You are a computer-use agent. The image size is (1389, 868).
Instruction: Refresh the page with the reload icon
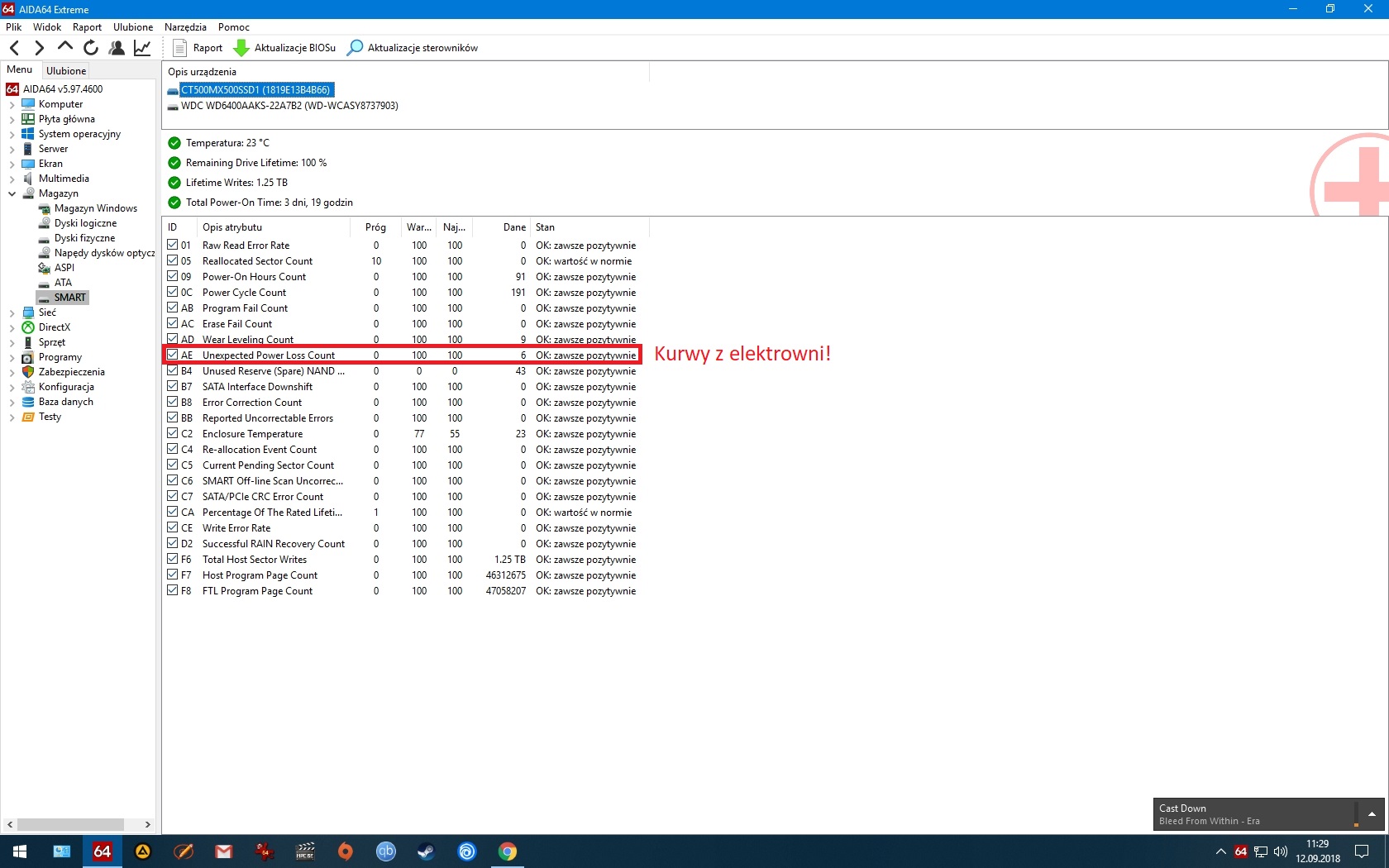[91, 48]
